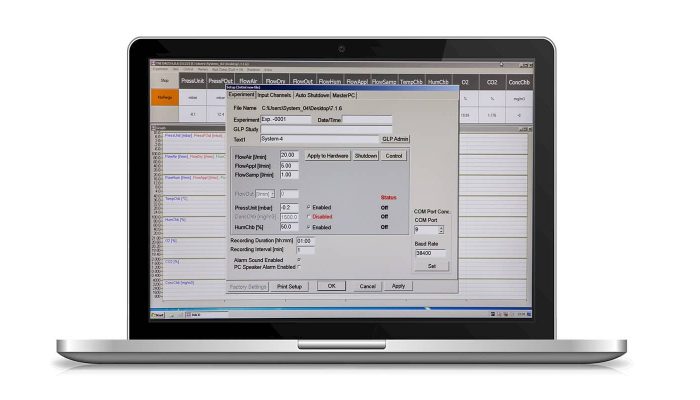Click the OK button
Viewport: 700px width, 400px height.
click(x=331, y=286)
